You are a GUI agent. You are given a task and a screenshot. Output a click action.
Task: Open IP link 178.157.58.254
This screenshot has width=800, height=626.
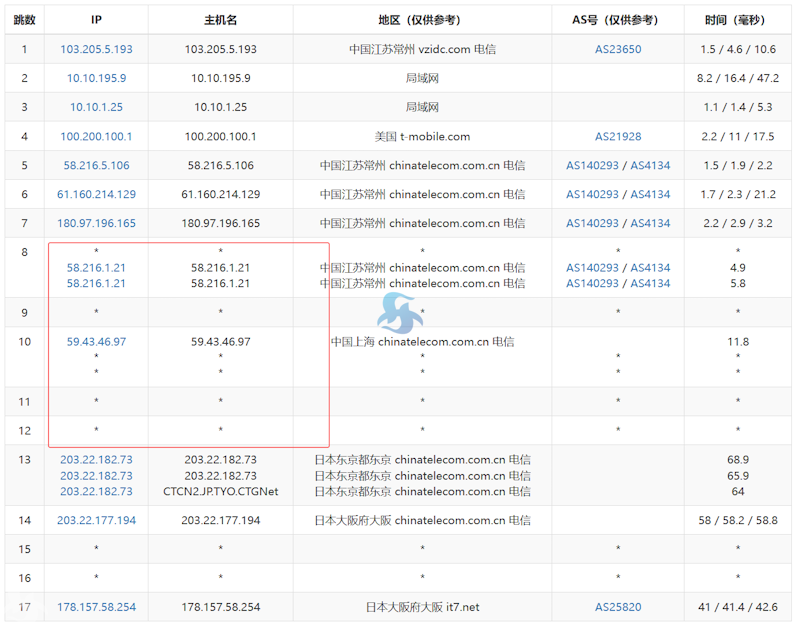[96, 607]
